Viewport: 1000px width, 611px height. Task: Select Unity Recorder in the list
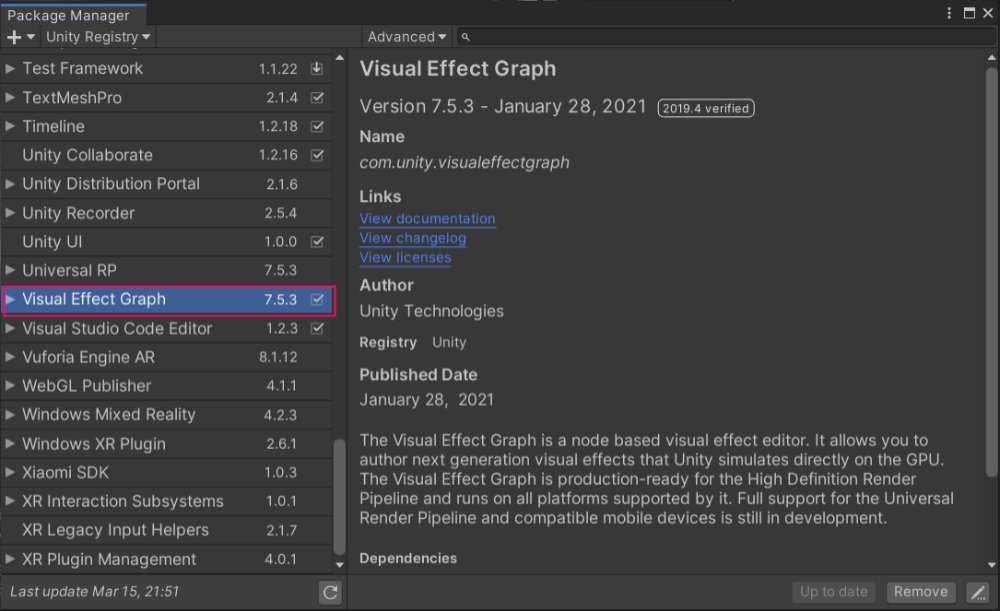(78, 213)
